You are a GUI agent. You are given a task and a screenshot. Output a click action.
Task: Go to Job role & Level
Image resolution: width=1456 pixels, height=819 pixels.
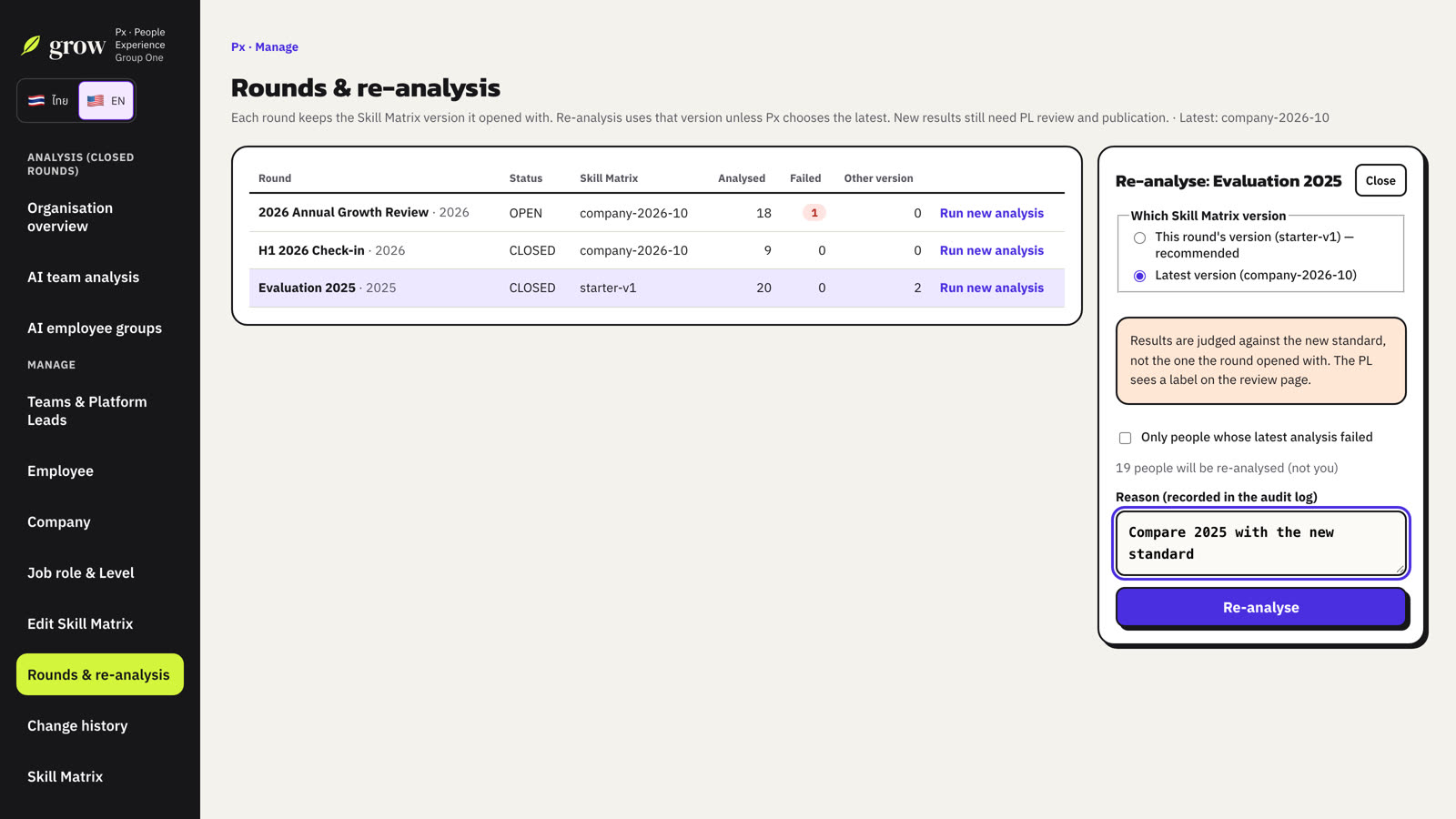[100, 572]
